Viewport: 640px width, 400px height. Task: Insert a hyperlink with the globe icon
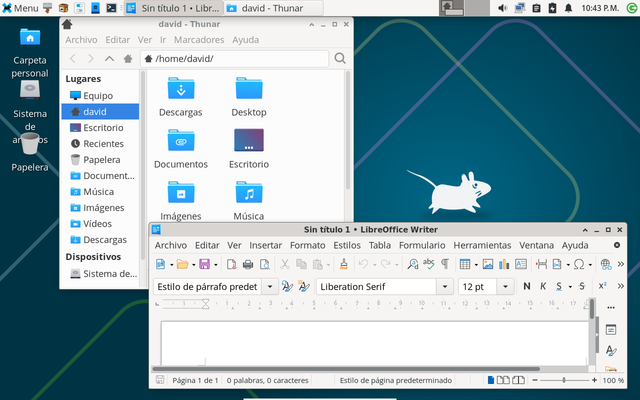coord(606,264)
